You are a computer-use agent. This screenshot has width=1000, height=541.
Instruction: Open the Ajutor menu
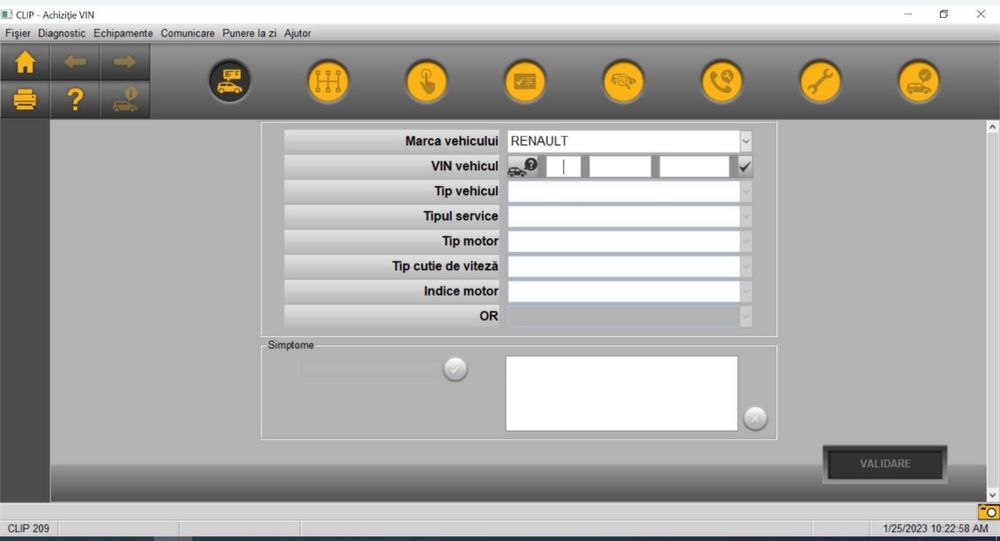click(297, 33)
